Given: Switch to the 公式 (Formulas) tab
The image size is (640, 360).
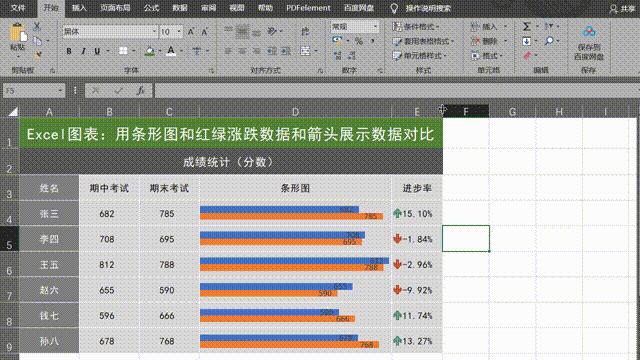Looking at the screenshot, I should pos(151,8).
